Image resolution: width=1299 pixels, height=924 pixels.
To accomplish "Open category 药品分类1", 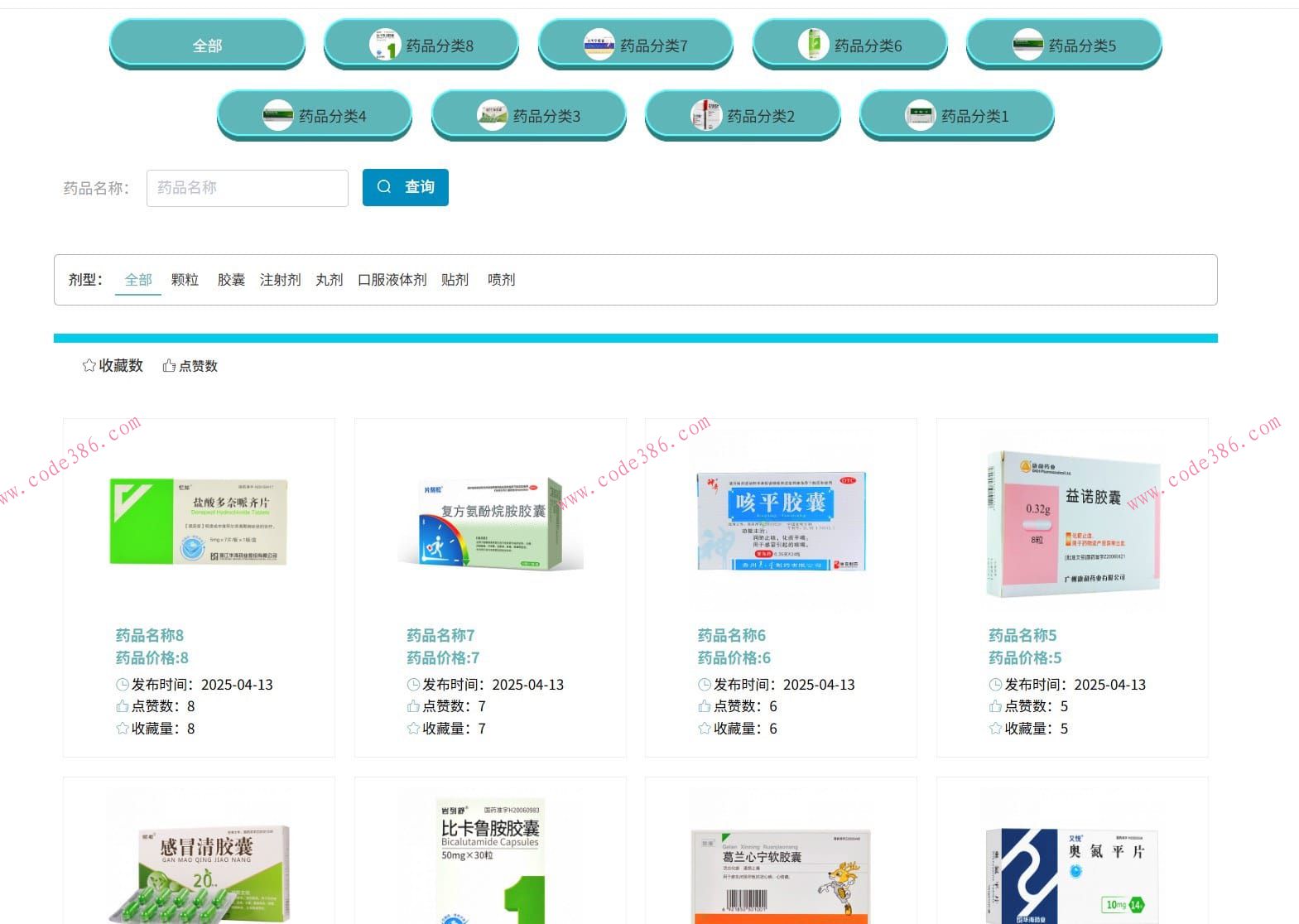I will pos(957,115).
